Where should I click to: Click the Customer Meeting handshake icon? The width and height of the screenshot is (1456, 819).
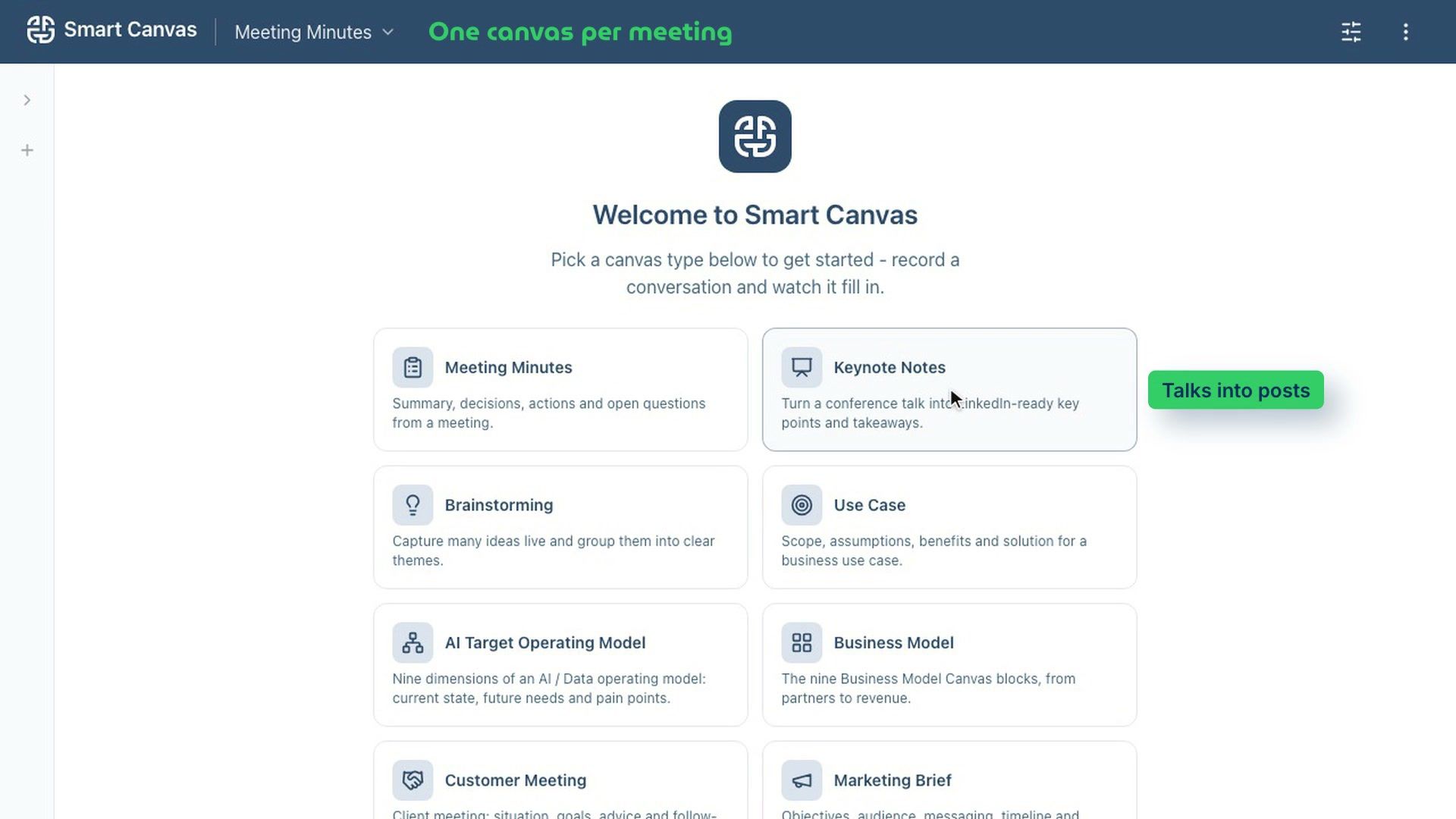[413, 780]
